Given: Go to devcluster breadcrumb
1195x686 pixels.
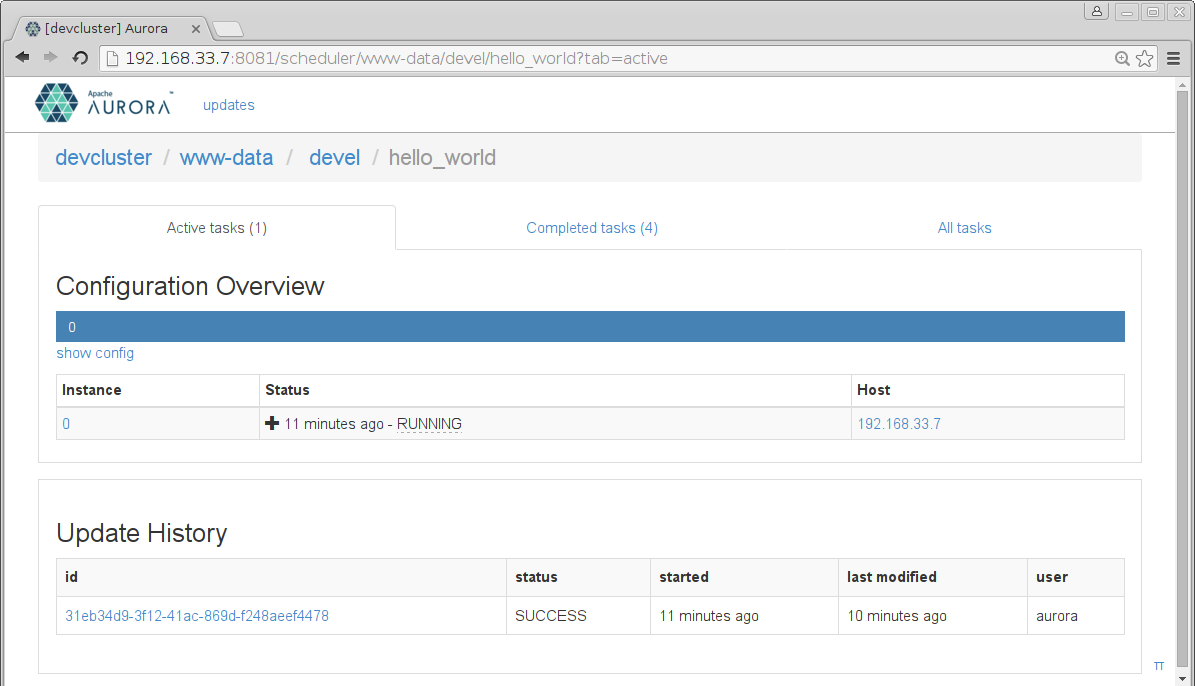Looking at the screenshot, I should (x=104, y=158).
